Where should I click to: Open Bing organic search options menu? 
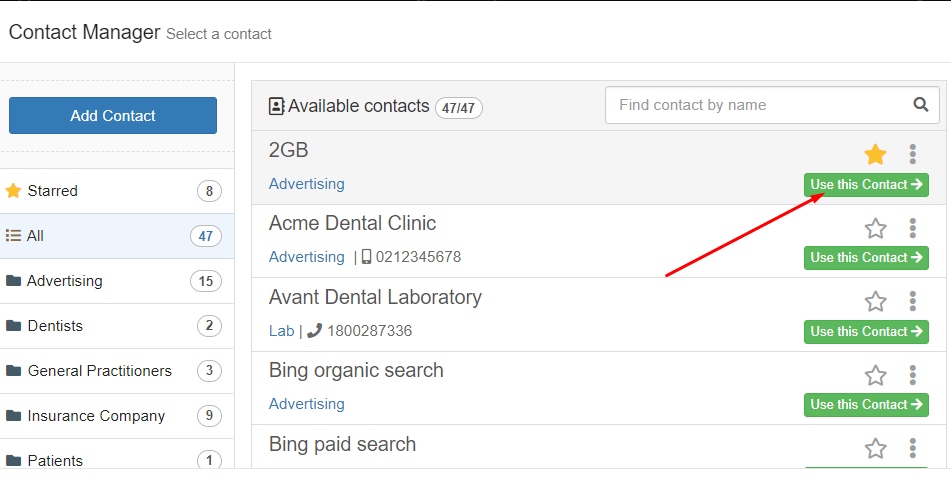coord(912,376)
